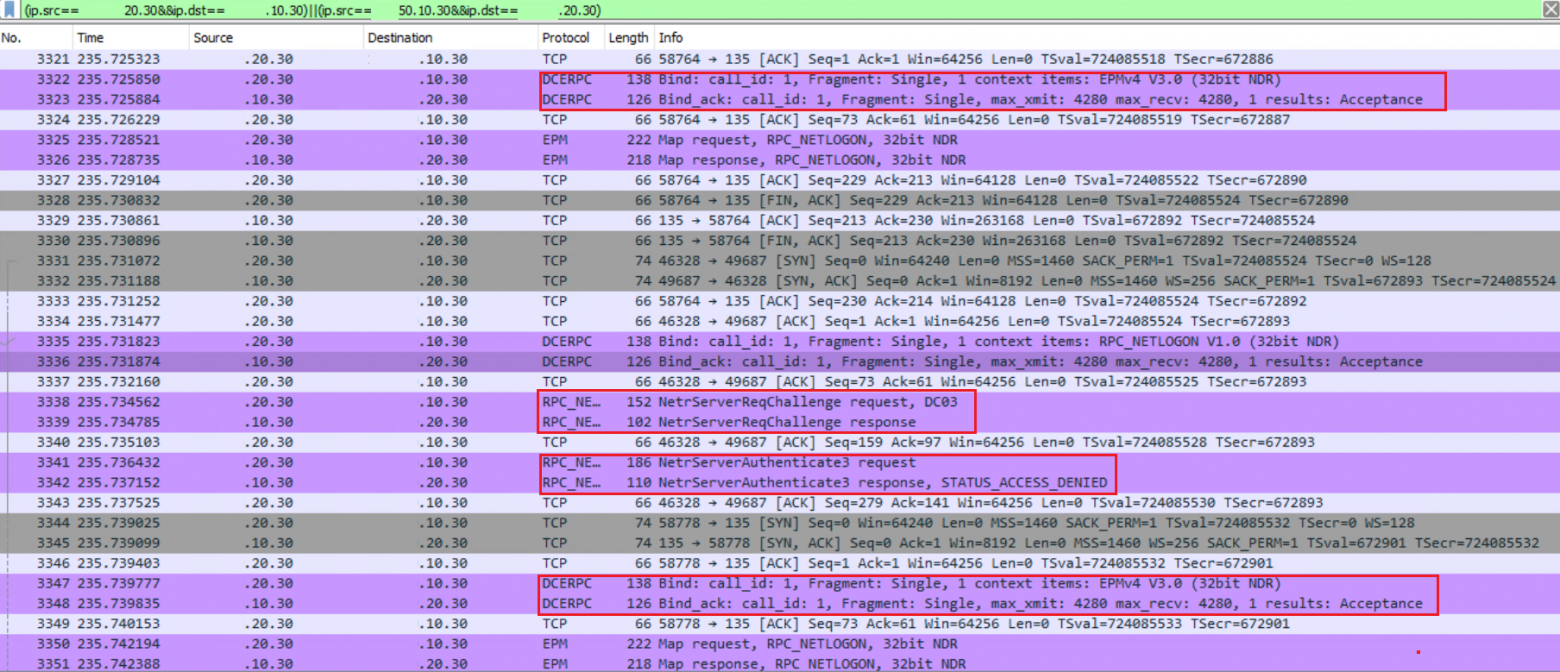Select packet 3337 ACK Seq=73 row

(x=780, y=381)
